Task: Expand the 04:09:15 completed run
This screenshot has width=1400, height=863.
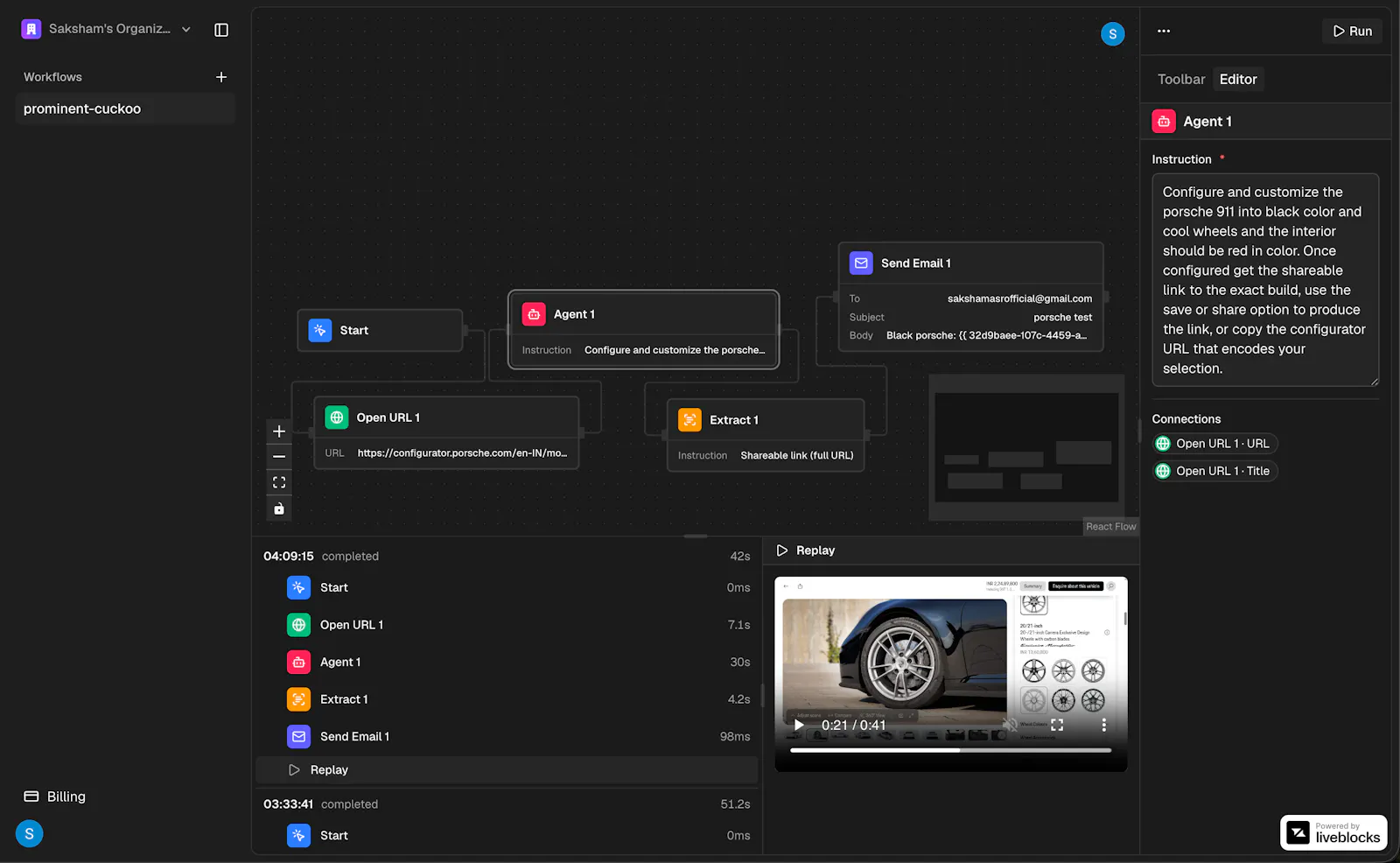Action: [x=507, y=556]
